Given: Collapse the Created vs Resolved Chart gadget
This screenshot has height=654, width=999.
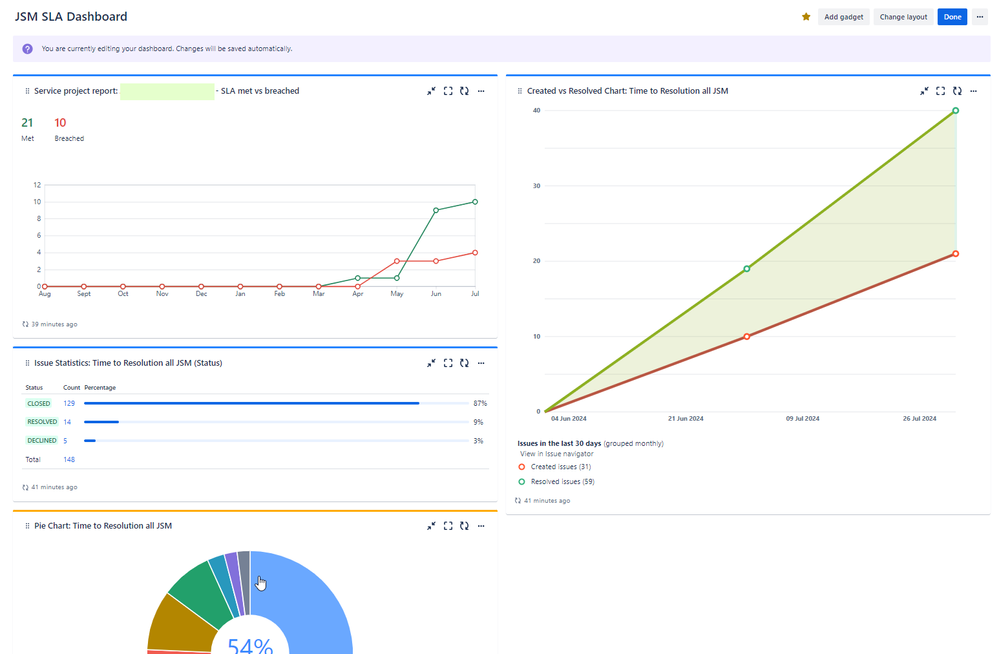Looking at the screenshot, I should tap(924, 91).
